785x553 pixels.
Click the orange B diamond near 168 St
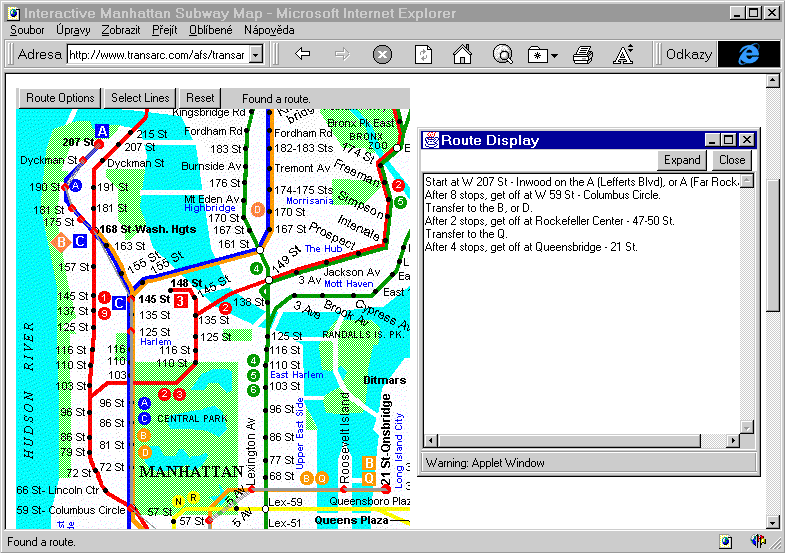[x=61, y=243]
